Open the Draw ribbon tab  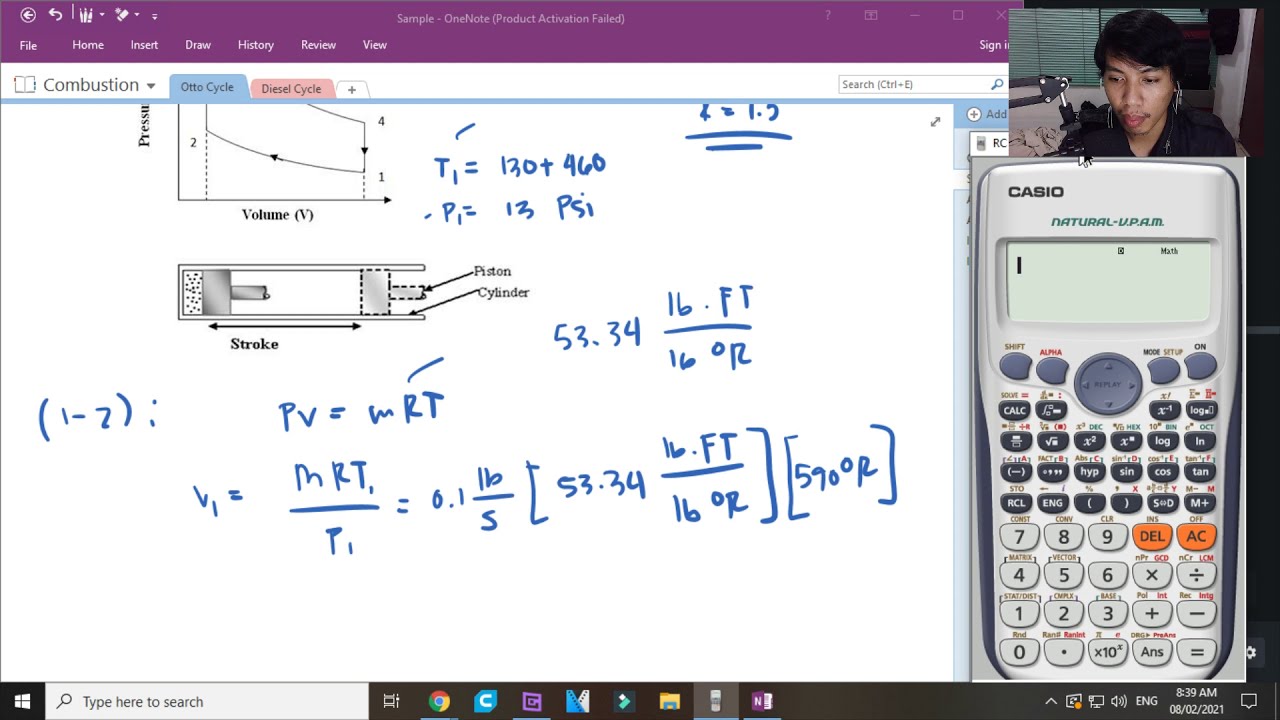click(198, 45)
